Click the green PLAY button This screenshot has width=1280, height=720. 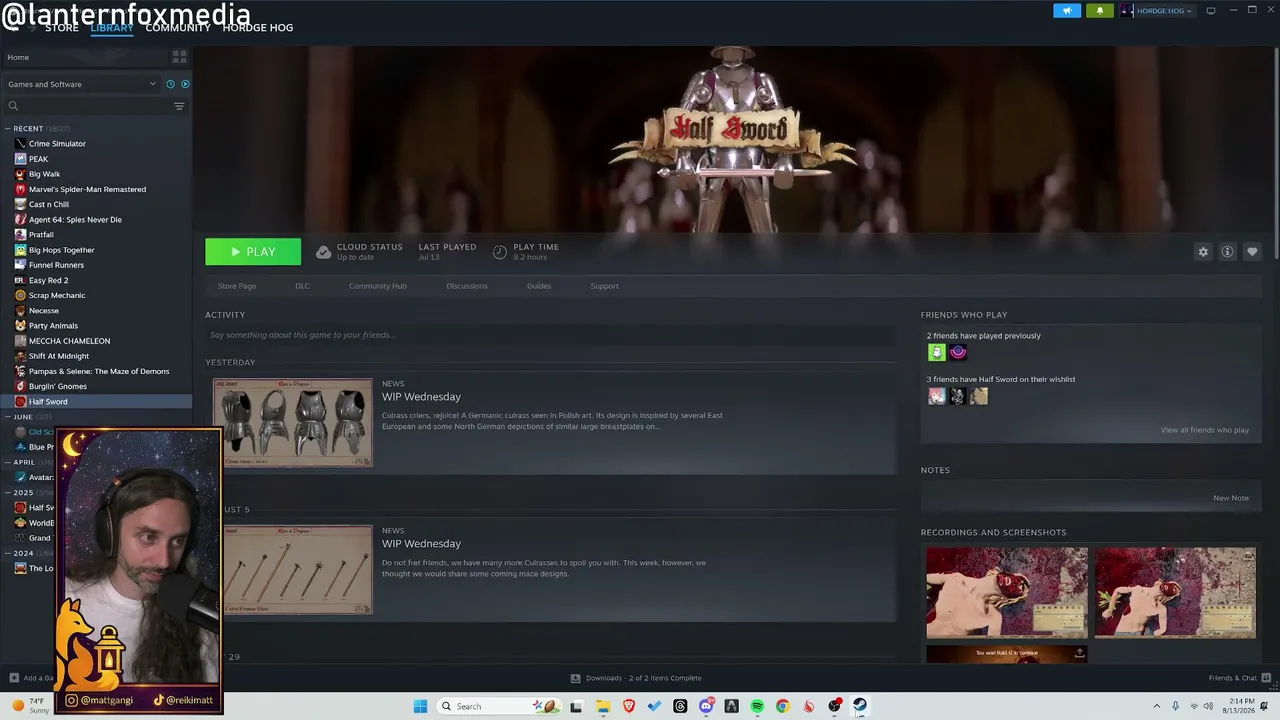pos(253,252)
